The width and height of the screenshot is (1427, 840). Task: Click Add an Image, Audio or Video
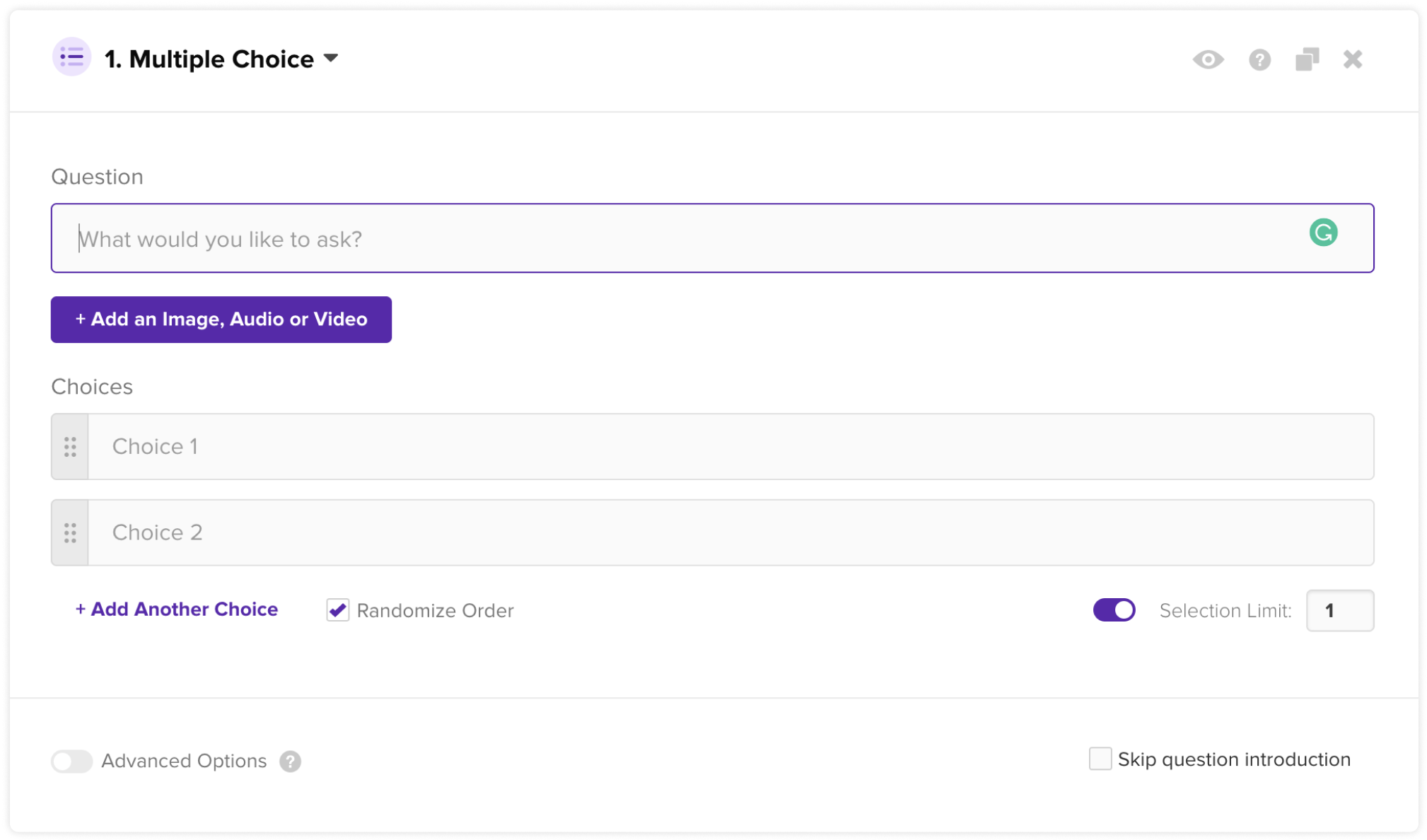click(x=221, y=320)
